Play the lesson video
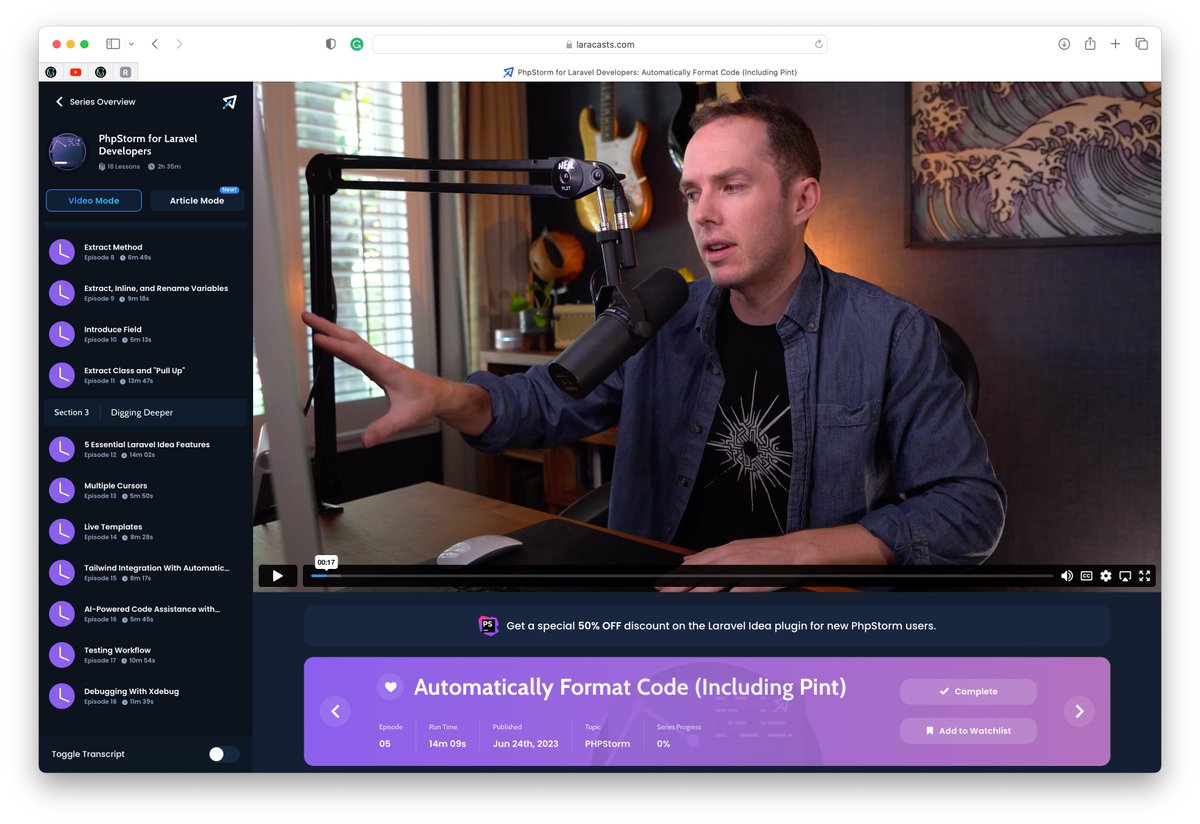The image size is (1200, 824). (x=277, y=576)
